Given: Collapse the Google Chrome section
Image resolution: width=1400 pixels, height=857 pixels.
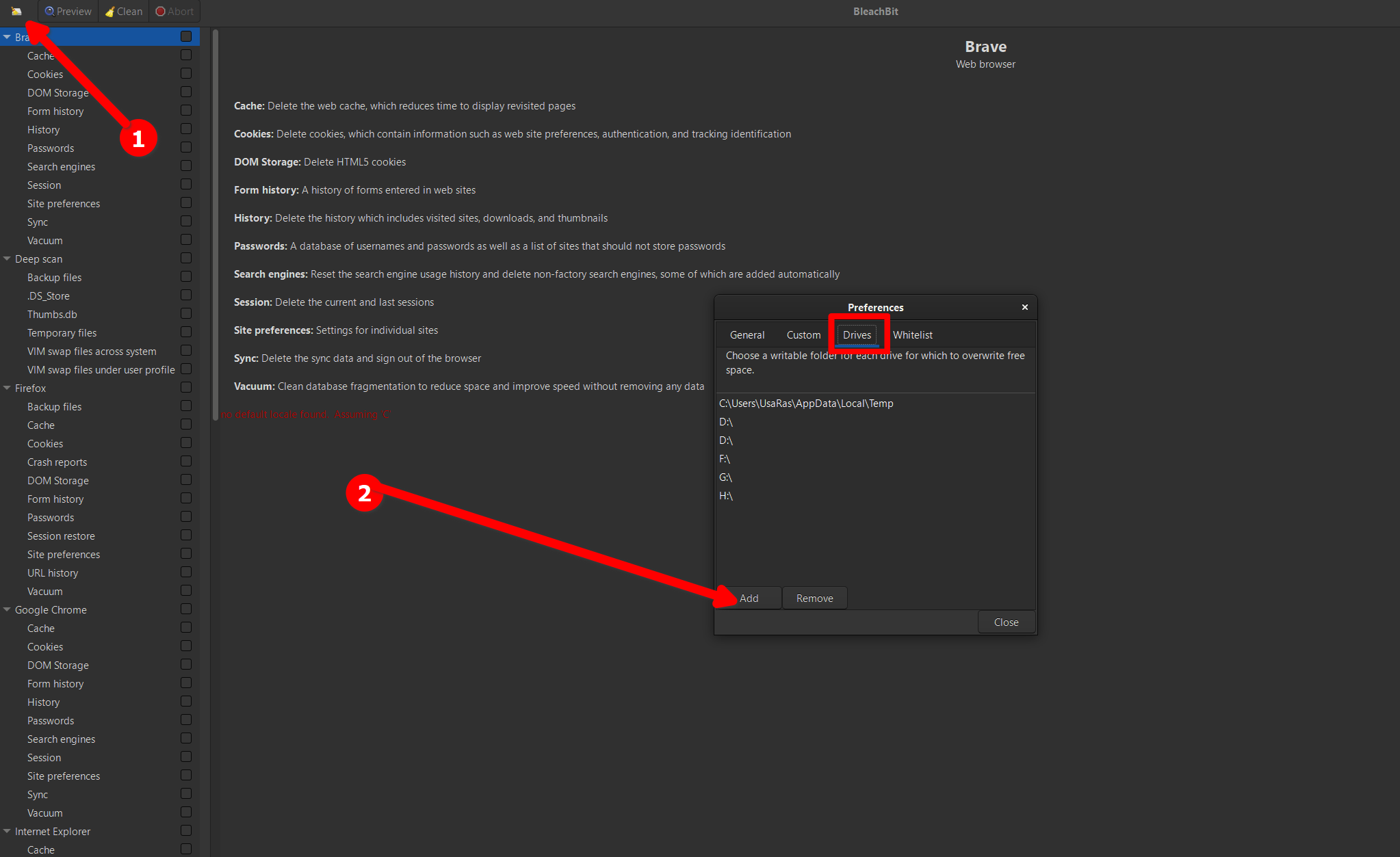Looking at the screenshot, I should pyautogui.click(x=6, y=609).
